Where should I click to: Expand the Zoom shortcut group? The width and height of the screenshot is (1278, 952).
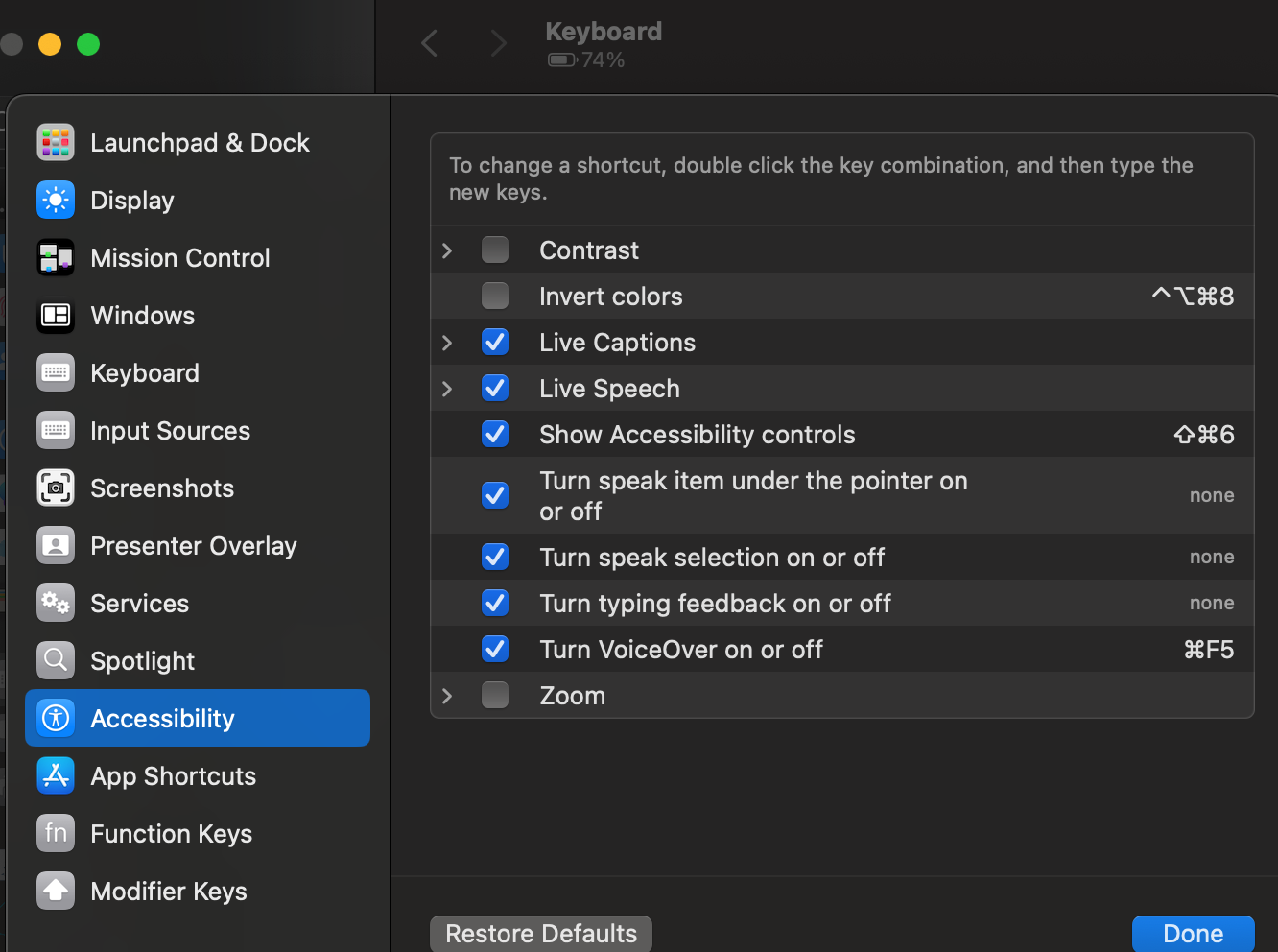pos(447,696)
